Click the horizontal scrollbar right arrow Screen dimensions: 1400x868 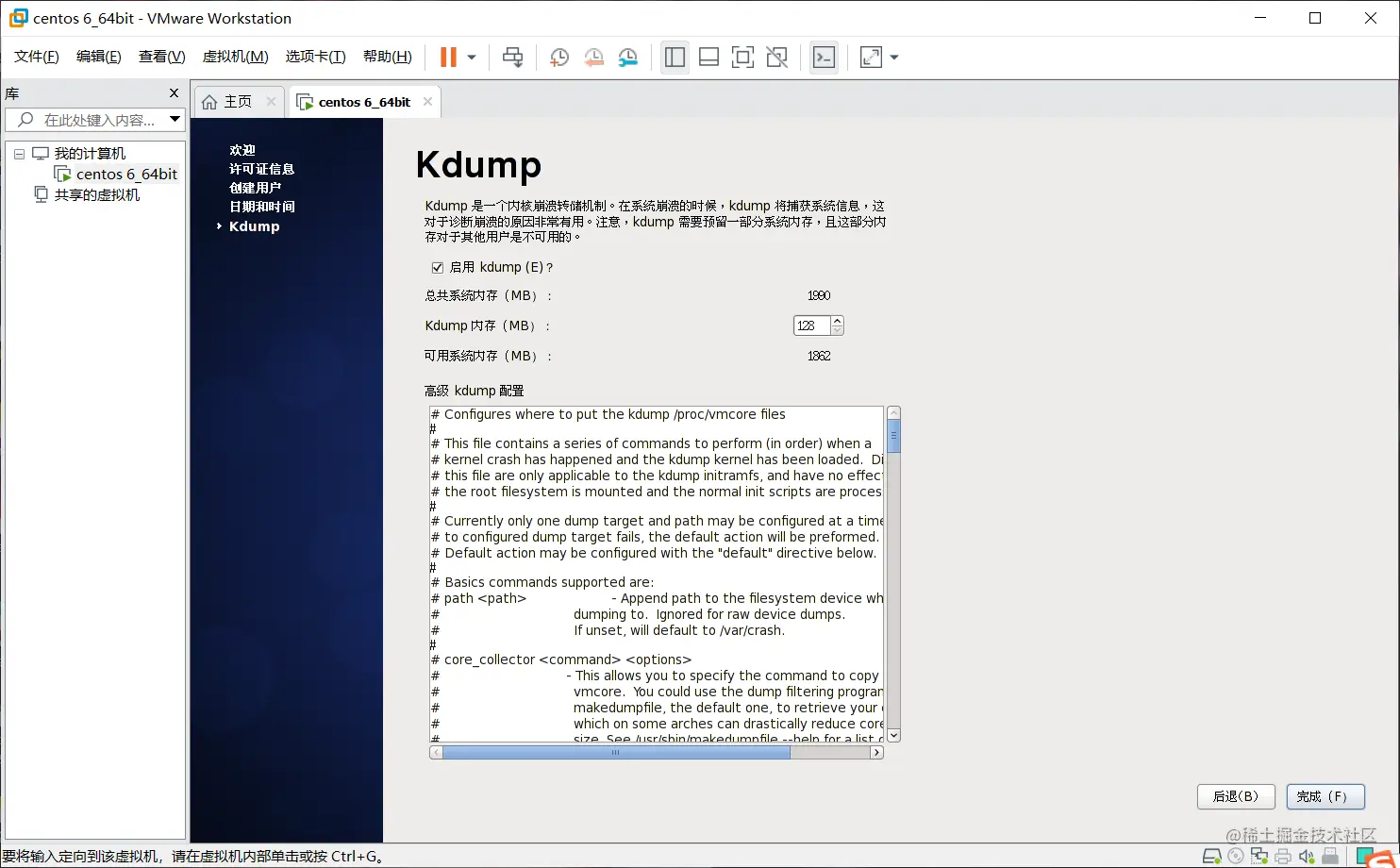877,752
